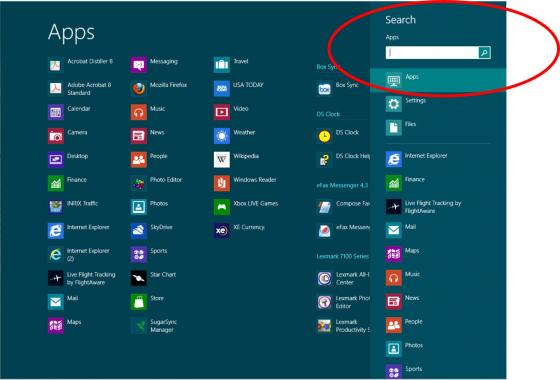Open the Calendar app tile
The image size is (560, 380).
click(55, 112)
